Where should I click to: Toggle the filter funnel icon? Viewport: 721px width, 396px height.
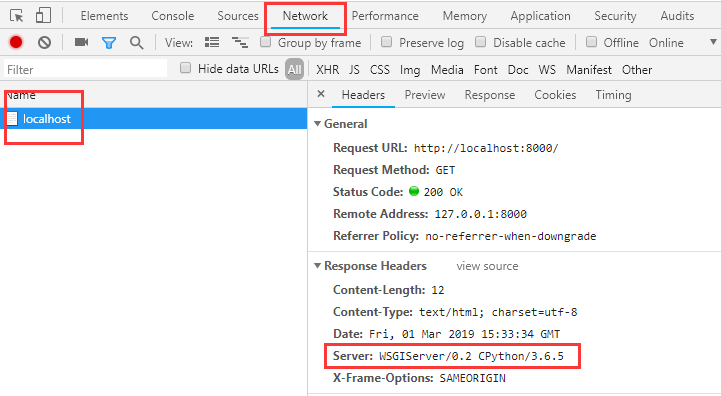coord(109,43)
